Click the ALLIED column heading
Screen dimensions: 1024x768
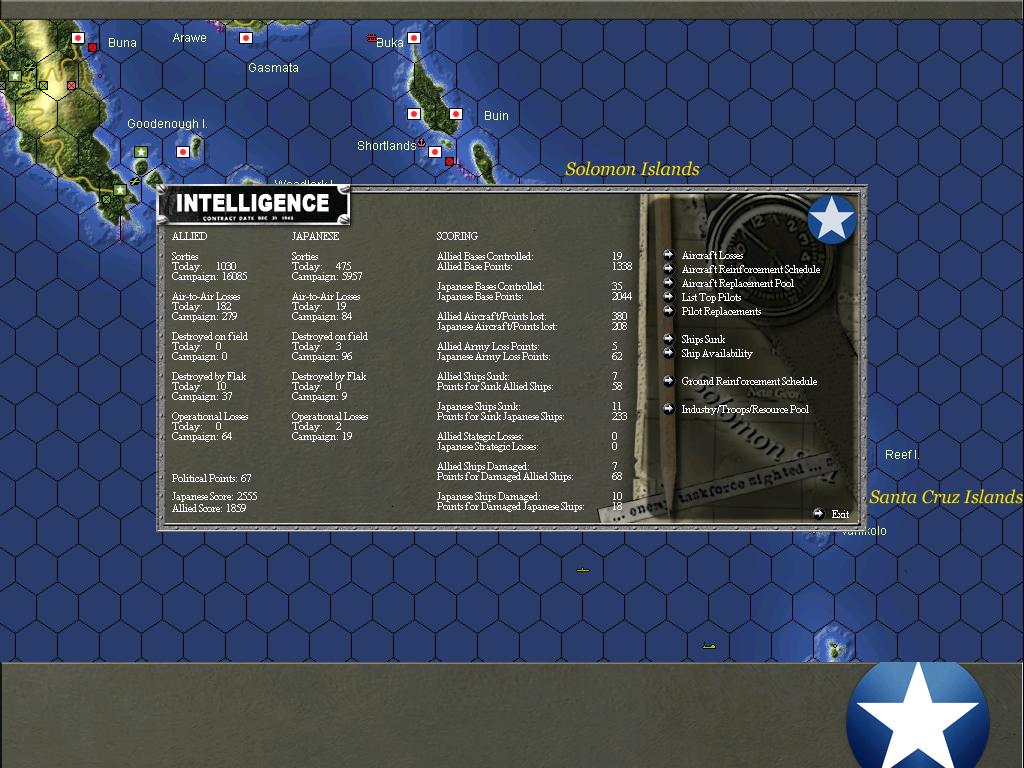click(189, 236)
